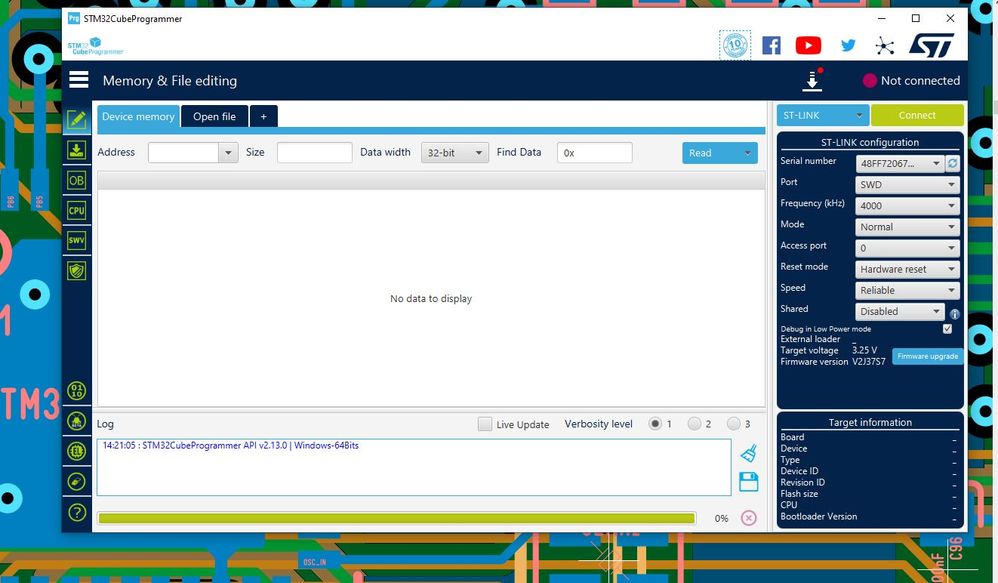
Task: Switch to the Device memory tab
Action: (138, 116)
